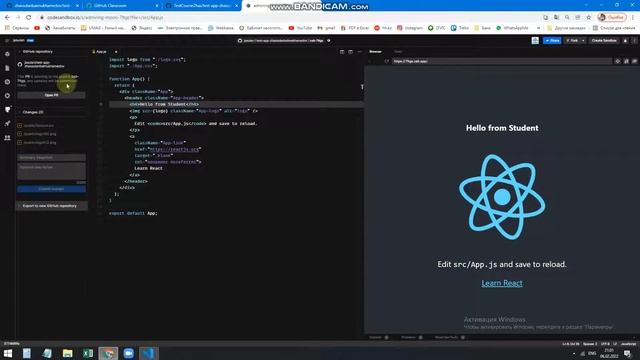Open Visual Studio Code from taskbar
640x360 pixels.
click(149, 353)
